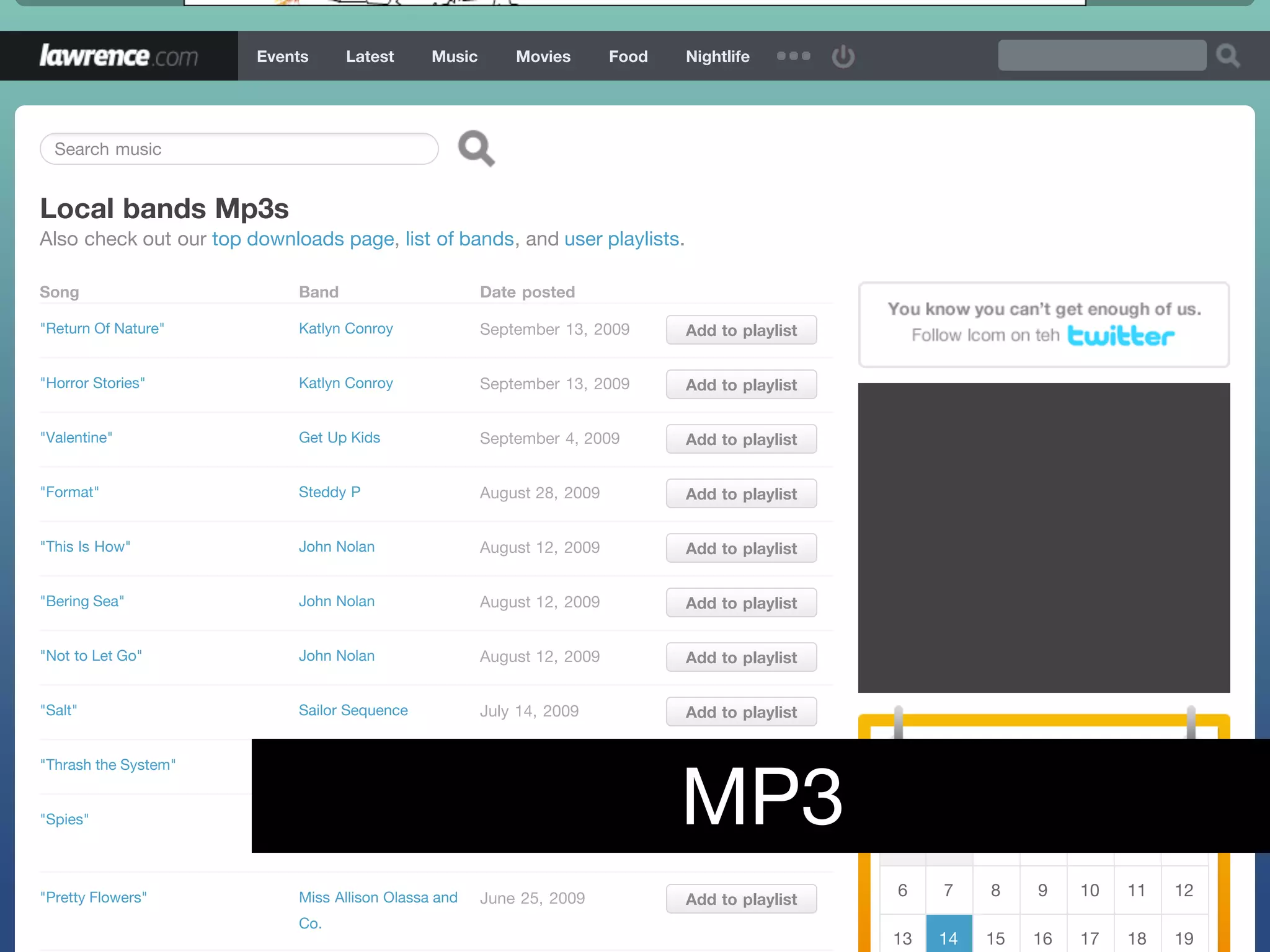Click the top navigation search magnifier icon
This screenshot has width=1270, height=952.
point(1227,56)
